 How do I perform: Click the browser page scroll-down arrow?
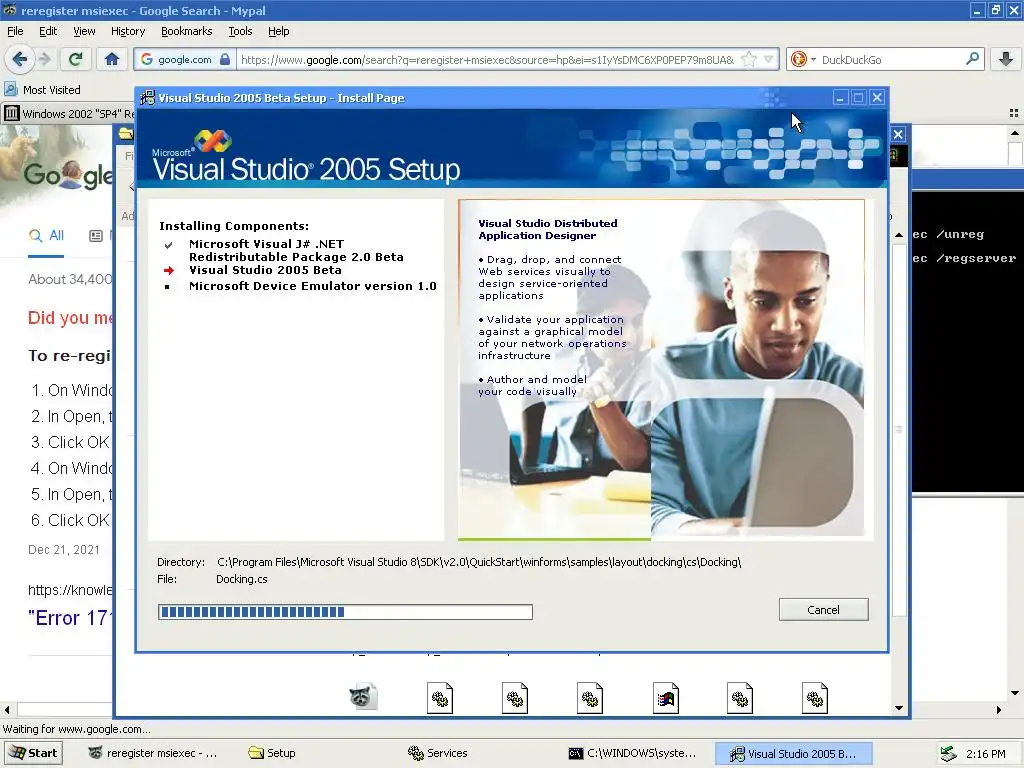[x=1014, y=693]
